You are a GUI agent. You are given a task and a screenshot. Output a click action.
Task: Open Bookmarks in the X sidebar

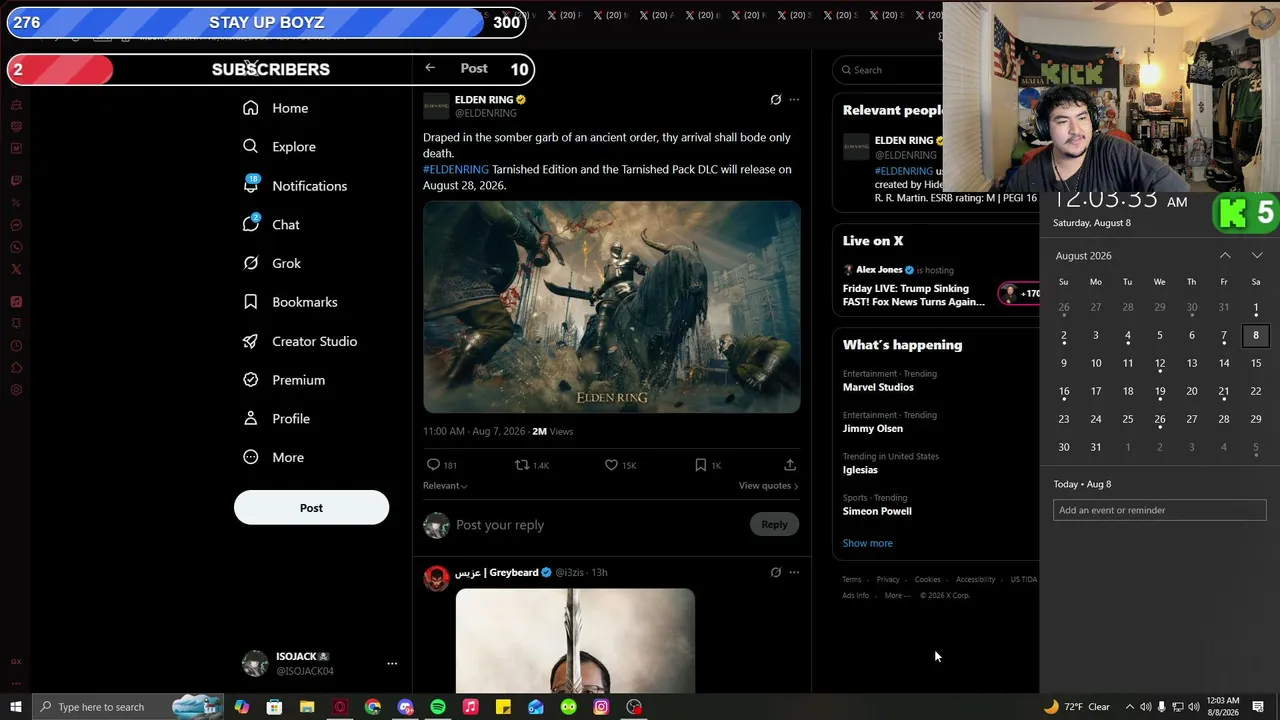(x=291, y=302)
